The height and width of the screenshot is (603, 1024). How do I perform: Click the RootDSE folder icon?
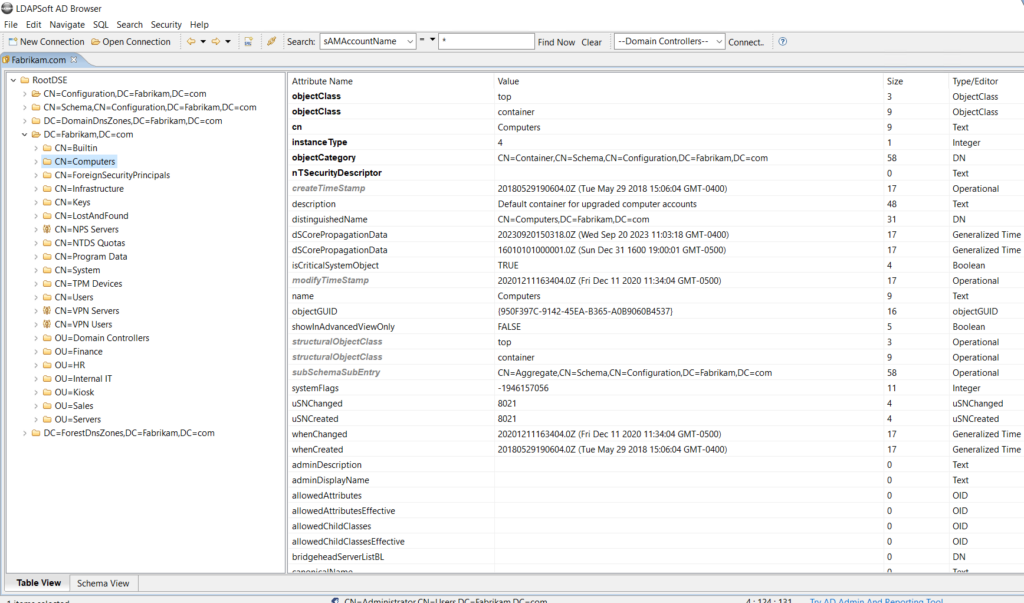pos(25,80)
